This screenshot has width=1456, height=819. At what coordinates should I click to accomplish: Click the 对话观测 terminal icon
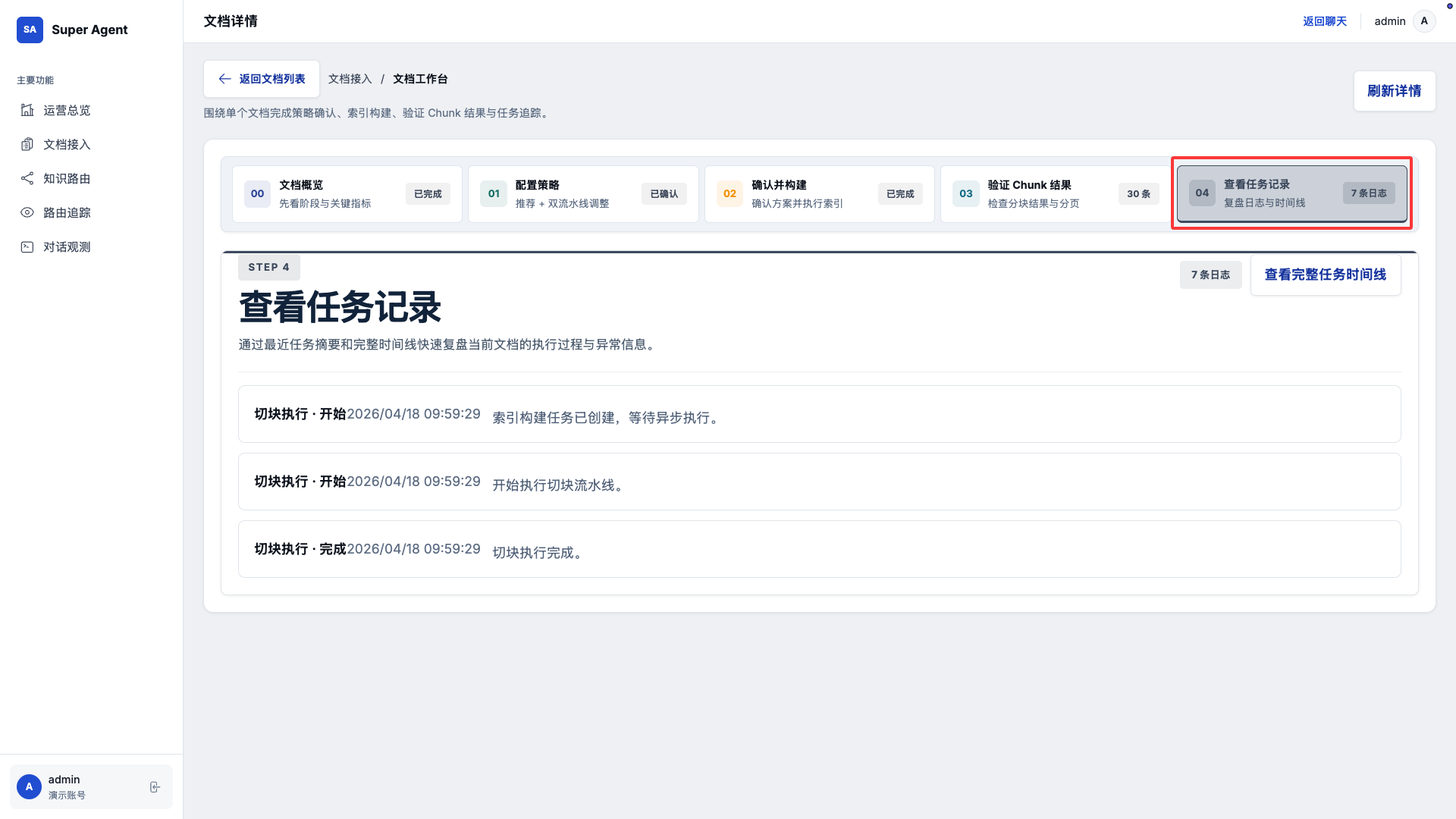tap(27, 246)
